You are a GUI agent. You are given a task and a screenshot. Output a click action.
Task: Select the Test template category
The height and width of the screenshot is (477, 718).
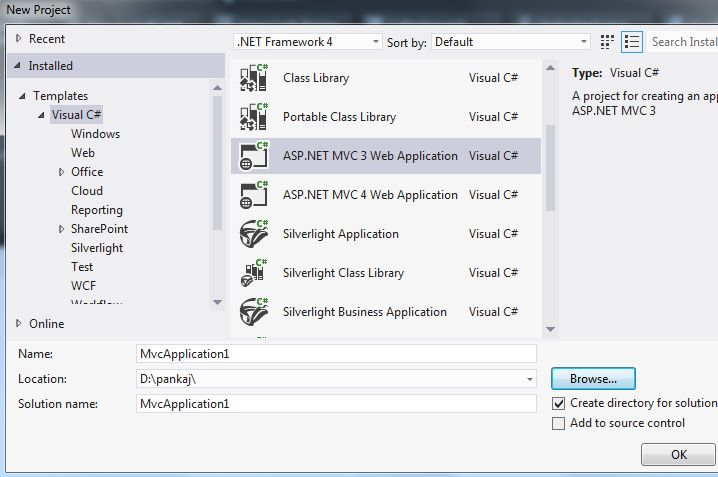click(x=82, y=267)
